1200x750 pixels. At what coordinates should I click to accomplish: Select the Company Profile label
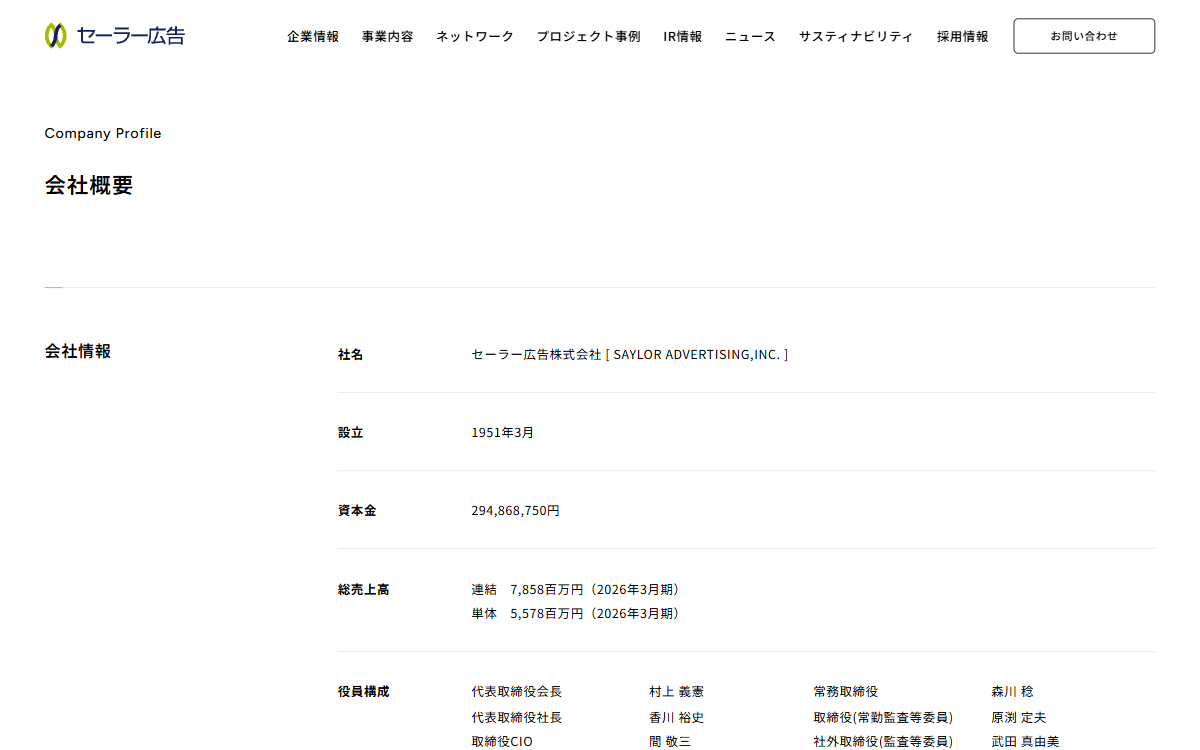click(103, 133)
